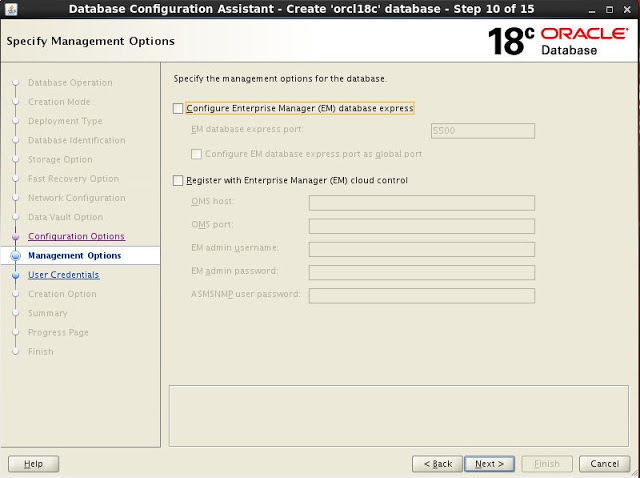Click the window menu icon in title bar
Viewport: 640px width, 478px height.
point(9,9)
